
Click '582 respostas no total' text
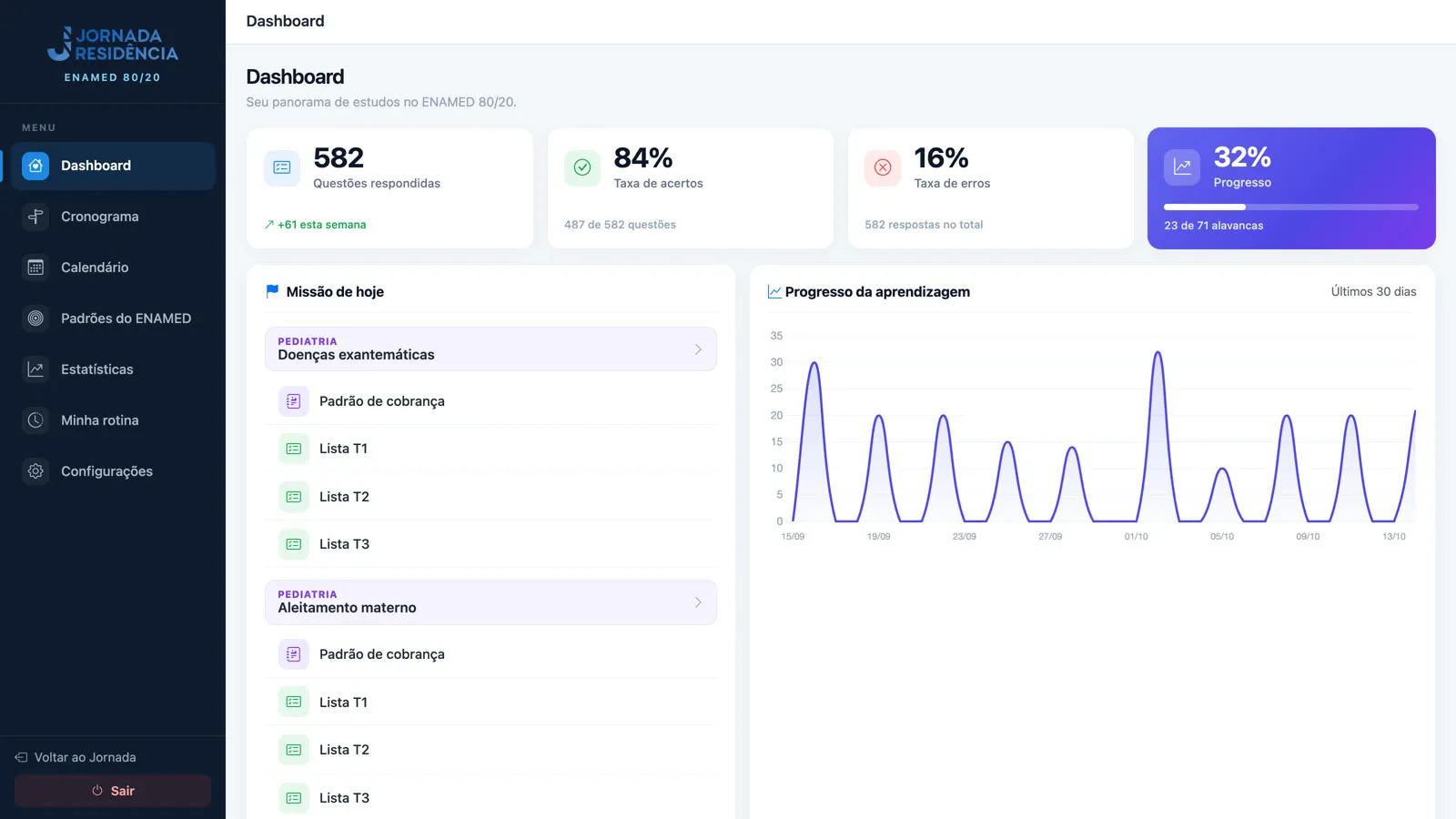coord(924,225)
